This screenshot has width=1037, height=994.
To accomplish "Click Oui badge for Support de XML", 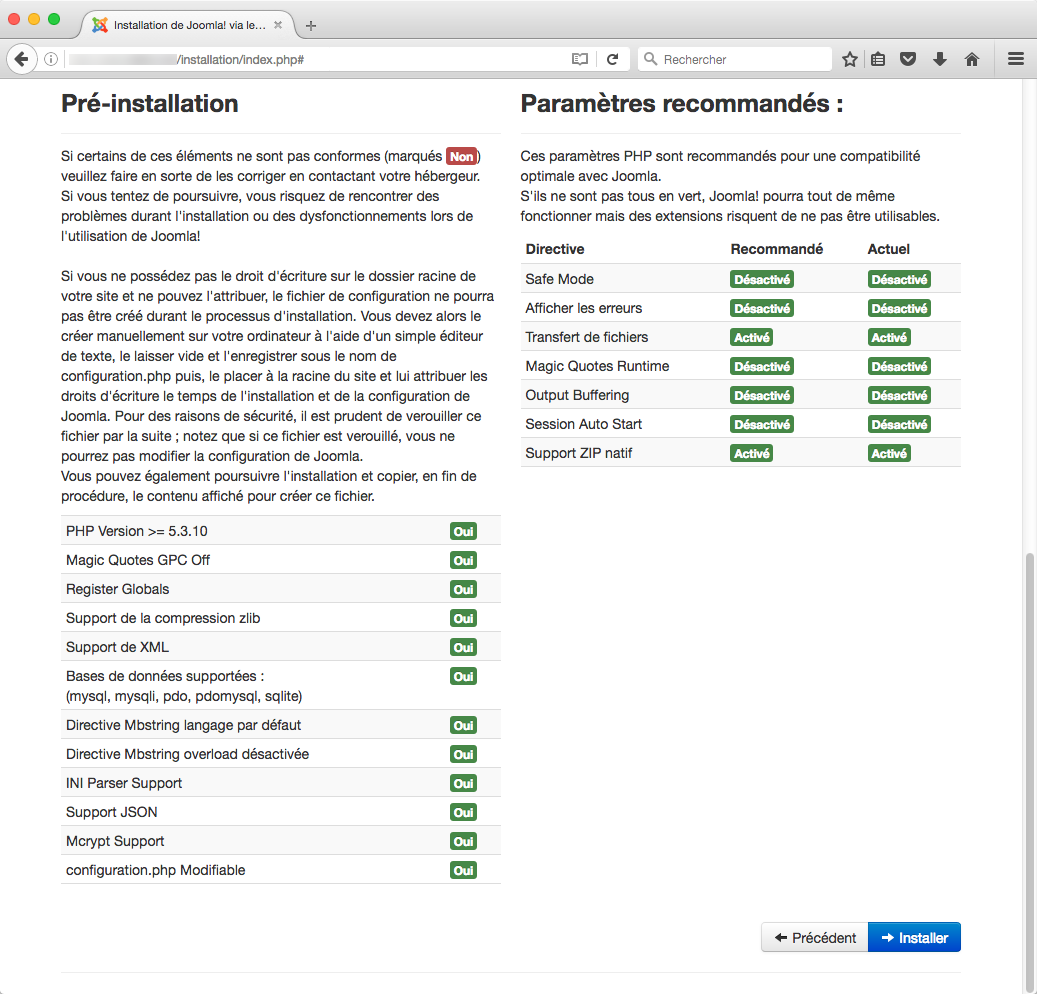I will click(x=463, y=648).
